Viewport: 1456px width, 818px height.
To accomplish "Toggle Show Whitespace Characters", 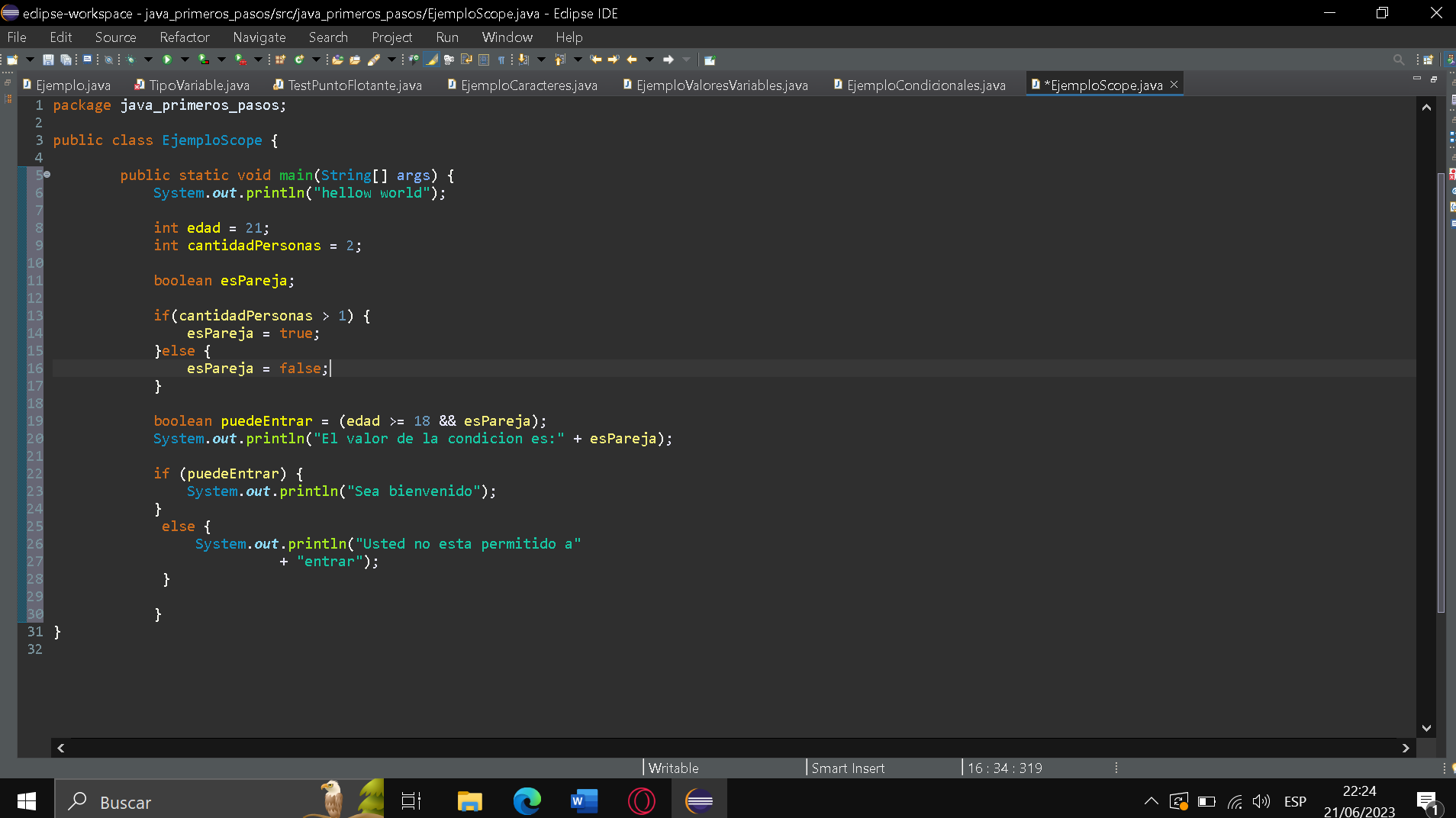I will click(x=501, y=60).
